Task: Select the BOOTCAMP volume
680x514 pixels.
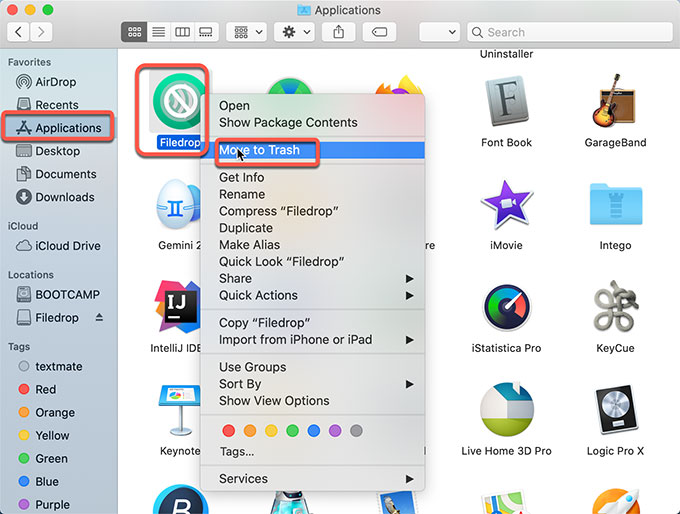Action: (x=58, y=295)
